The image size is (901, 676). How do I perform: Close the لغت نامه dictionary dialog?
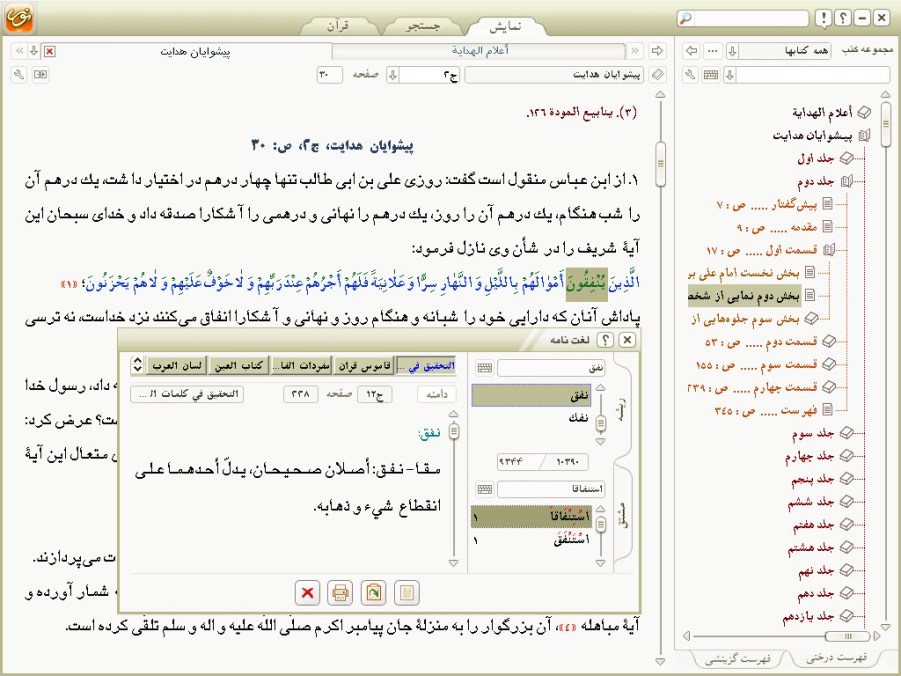tap(627, 340)
